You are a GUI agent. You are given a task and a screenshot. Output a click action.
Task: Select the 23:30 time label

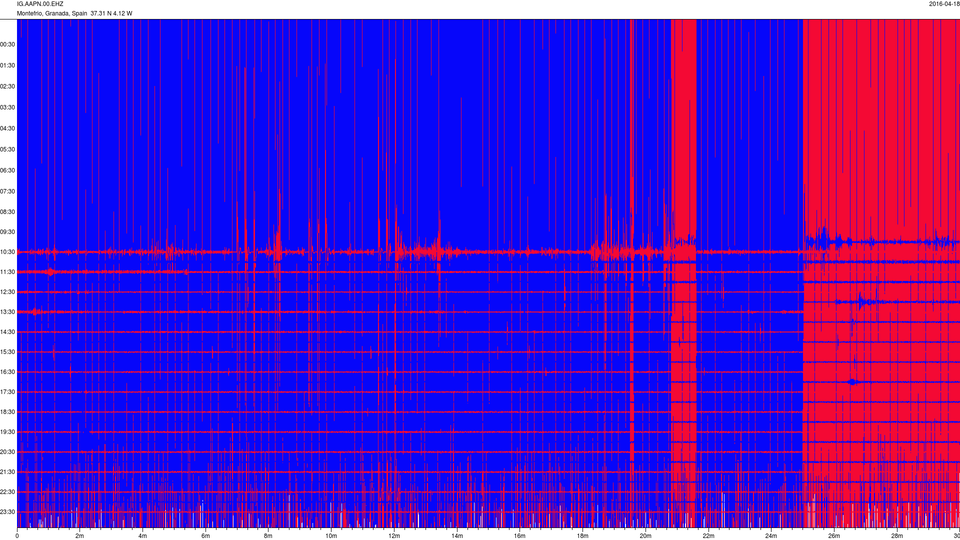click(7, 512)
